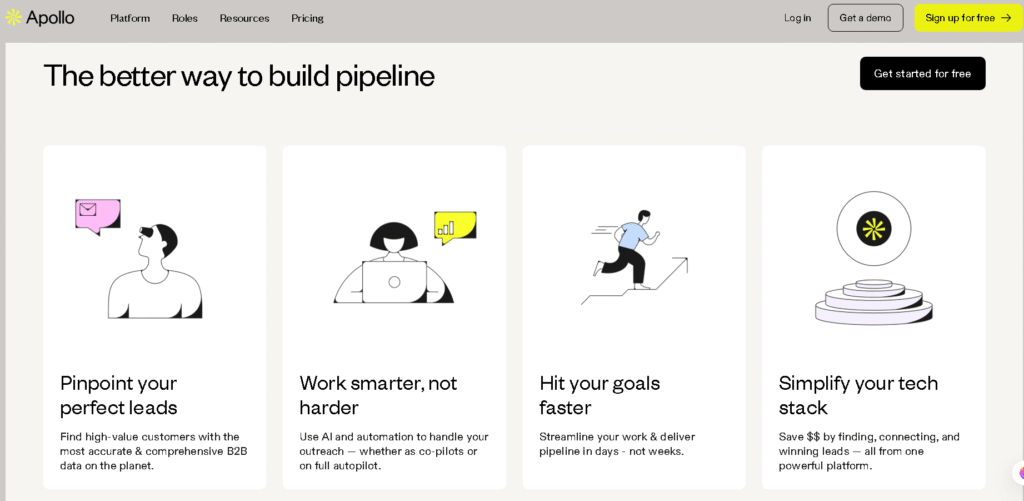Click the arrow in Sign up button
The height and width of the screenshot is (501, 1024).
pos(1006,18)
